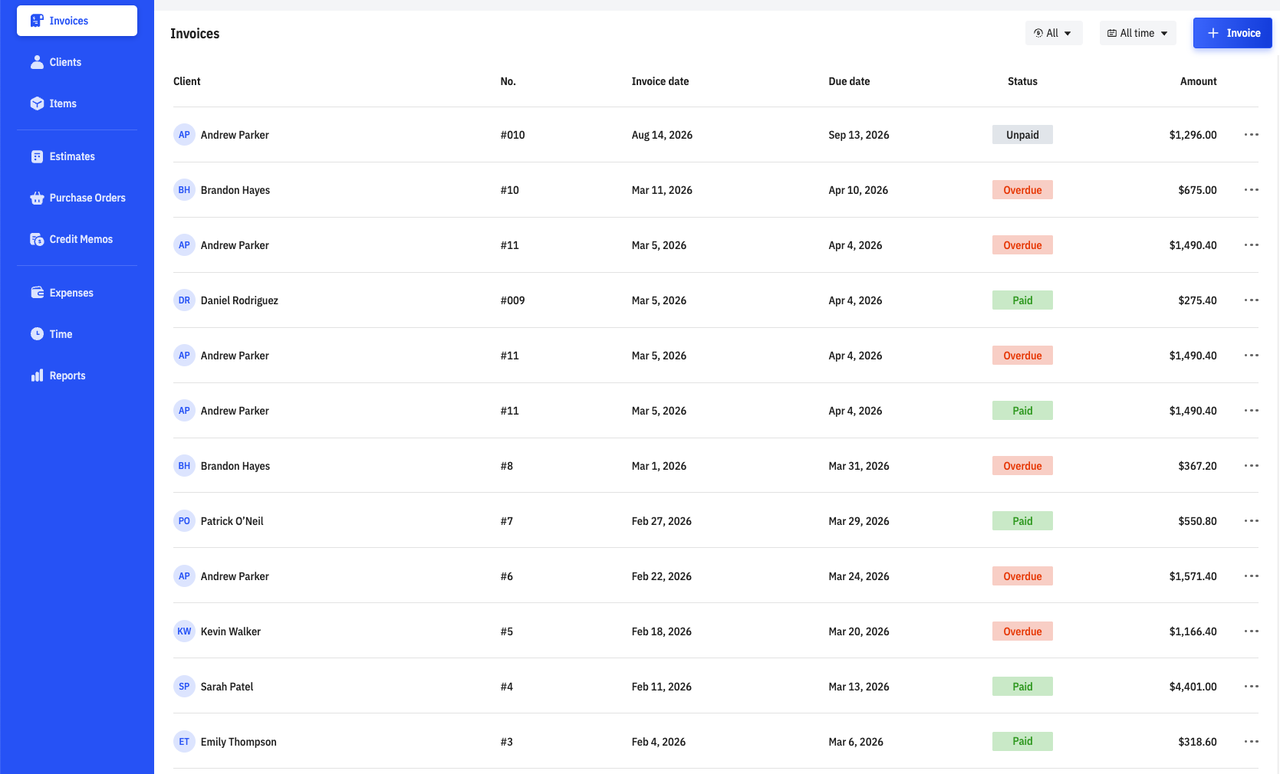This screenshot has width=1280, height=774.
Task: Click client name Kevin Walker
Action: 231,632
